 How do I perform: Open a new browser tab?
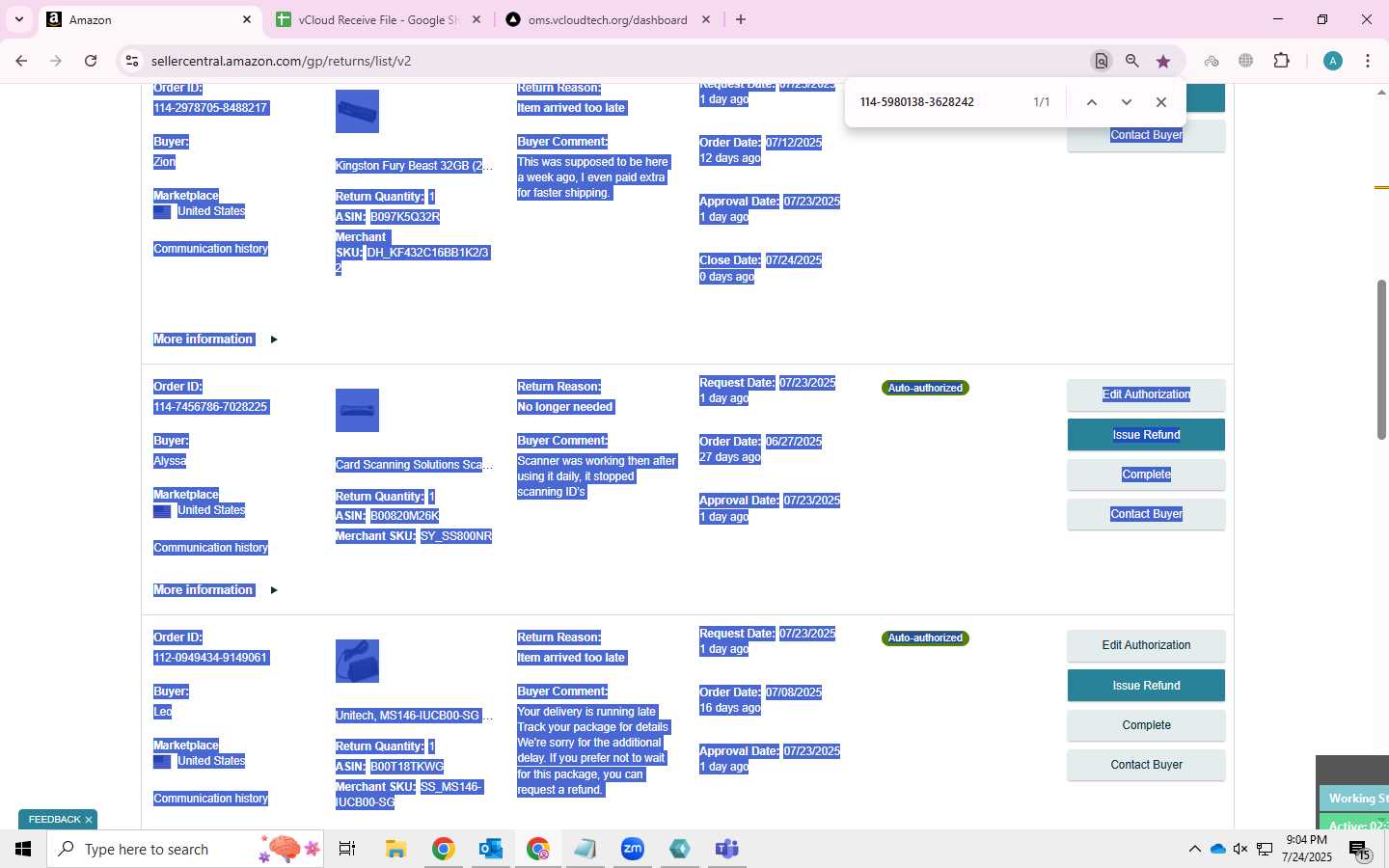pyautogui.click(x=741, y=19)
